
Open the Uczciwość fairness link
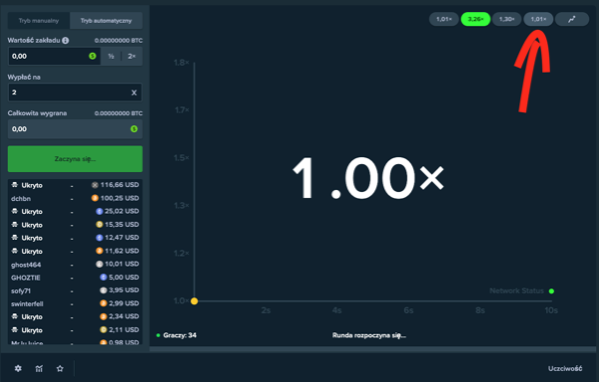[x=565, y=369]
